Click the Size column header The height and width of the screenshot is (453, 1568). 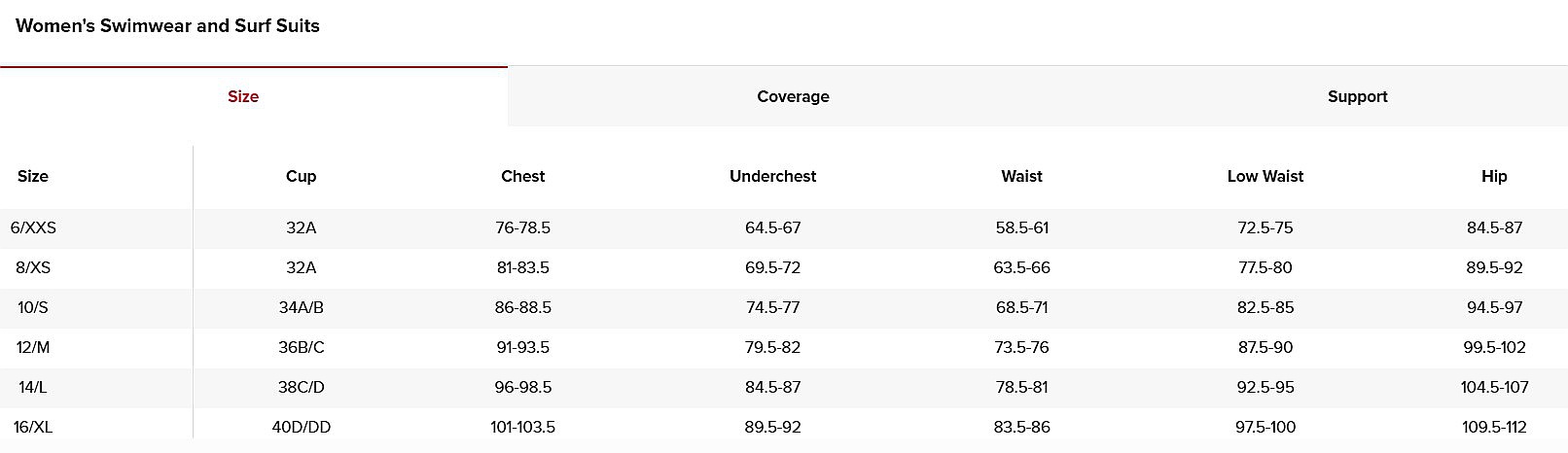33,176
